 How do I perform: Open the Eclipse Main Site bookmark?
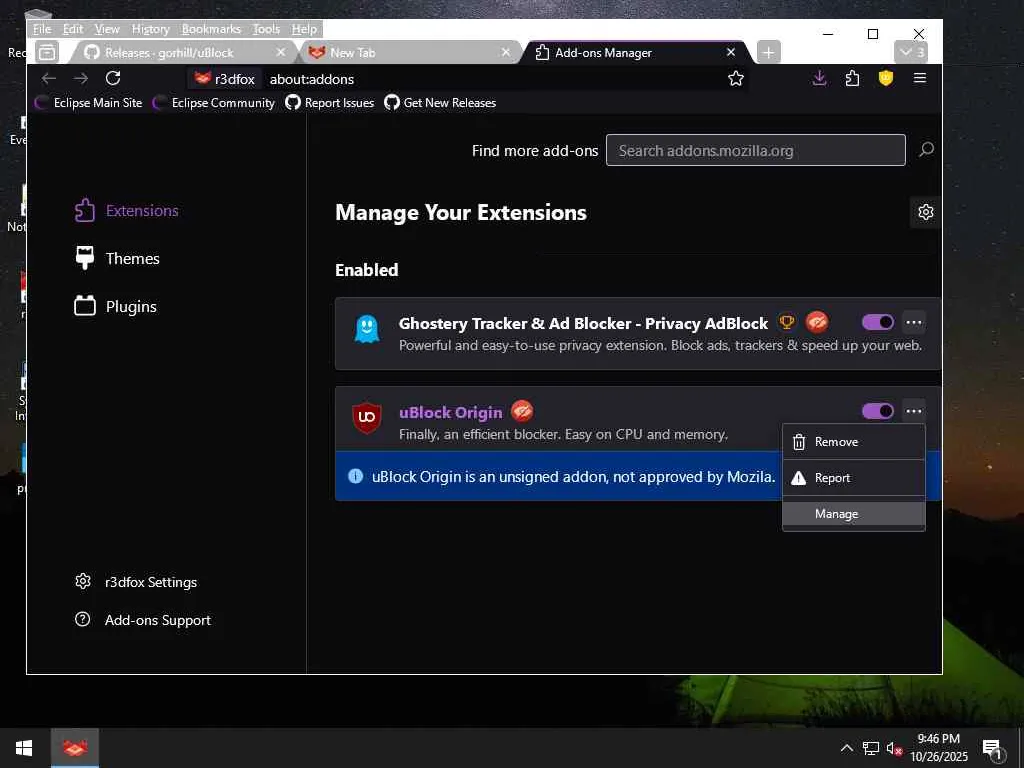[89, 103]
